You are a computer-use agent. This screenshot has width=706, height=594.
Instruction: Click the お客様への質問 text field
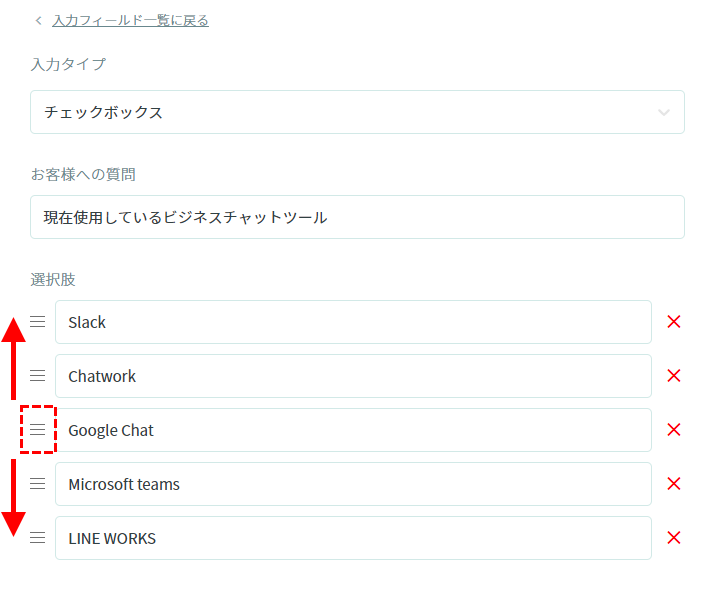[x=357, y=217]
